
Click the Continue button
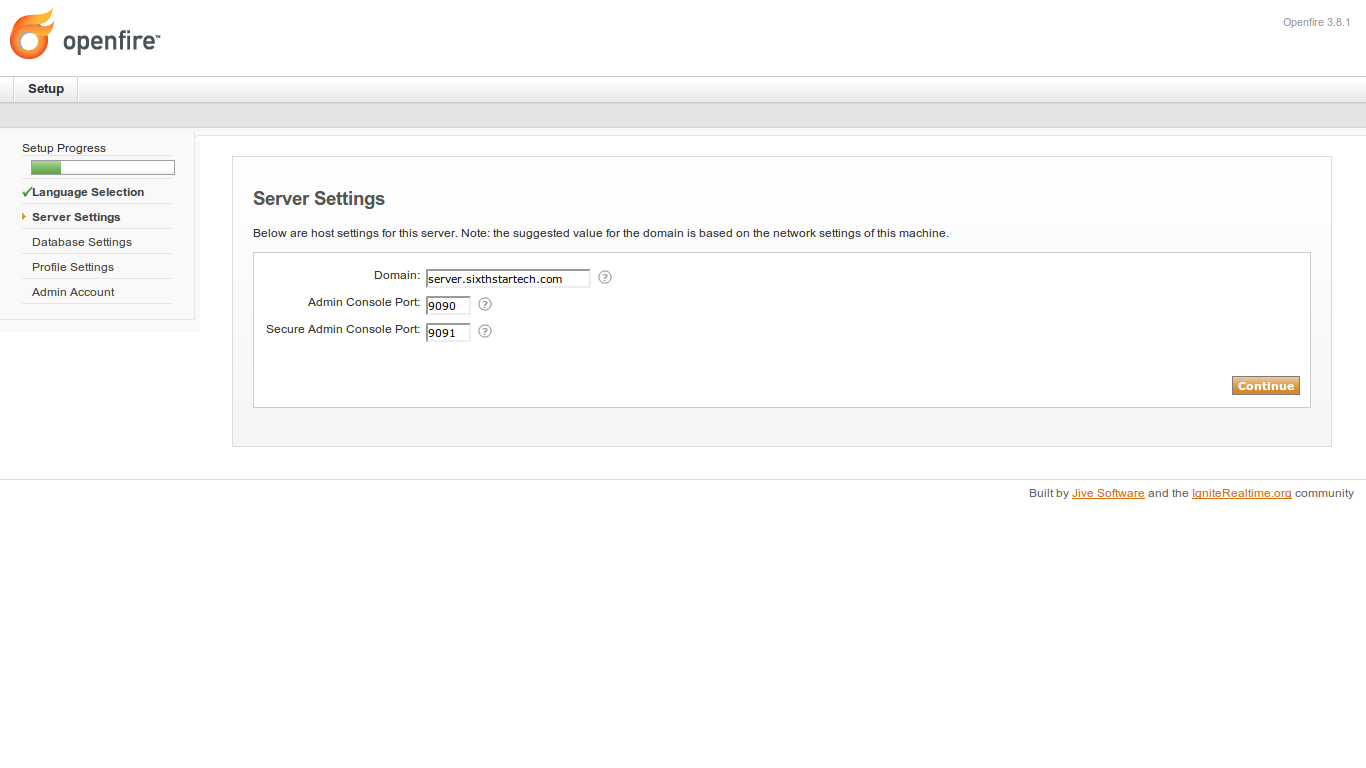[1266, 386]
